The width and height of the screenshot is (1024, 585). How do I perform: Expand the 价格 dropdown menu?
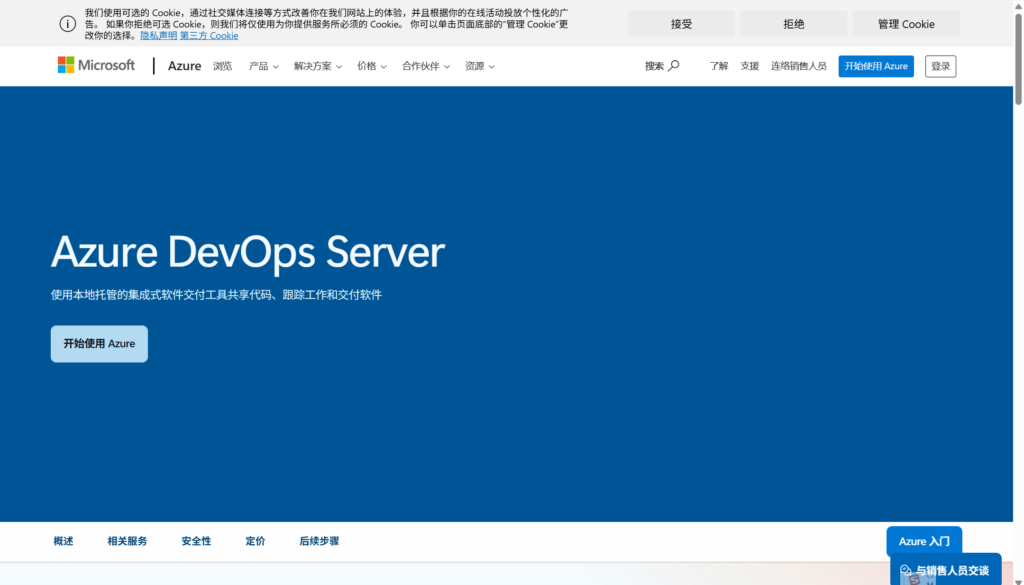click(x=372, y=66)
